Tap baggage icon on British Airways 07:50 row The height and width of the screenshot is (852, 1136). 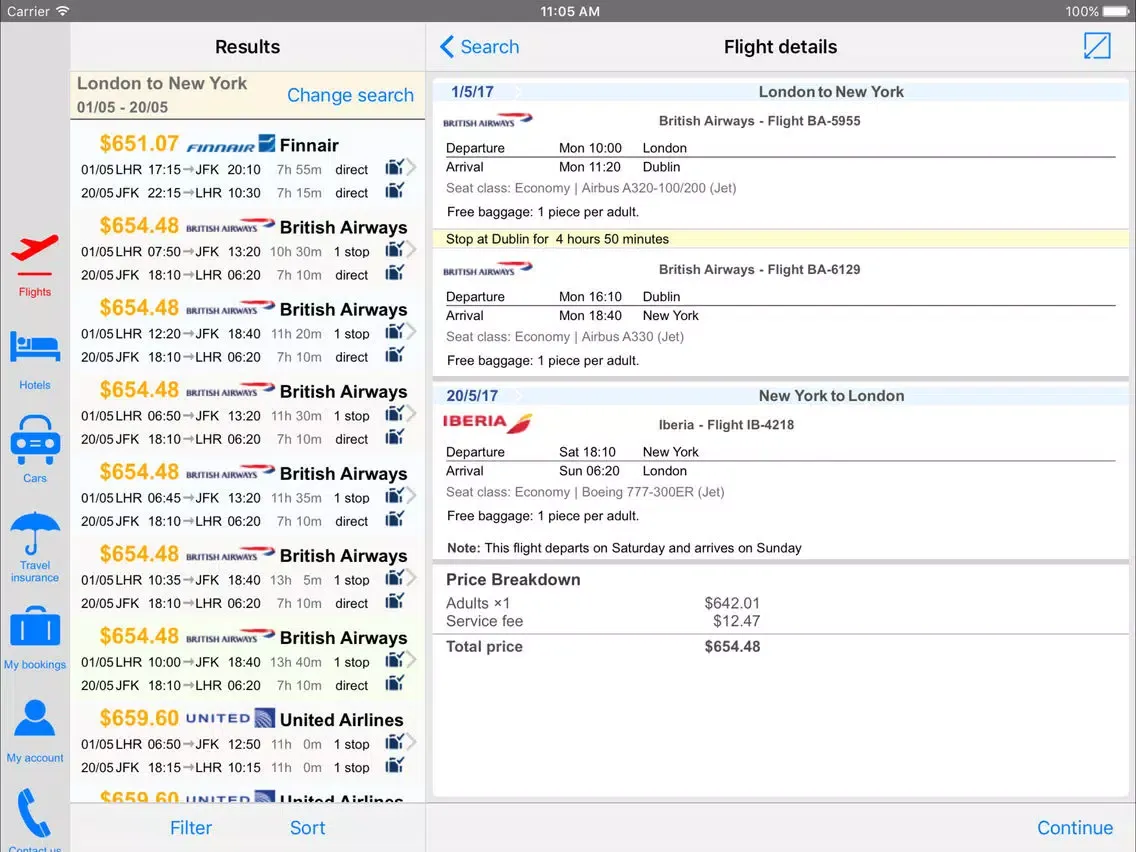coord(394,249)
